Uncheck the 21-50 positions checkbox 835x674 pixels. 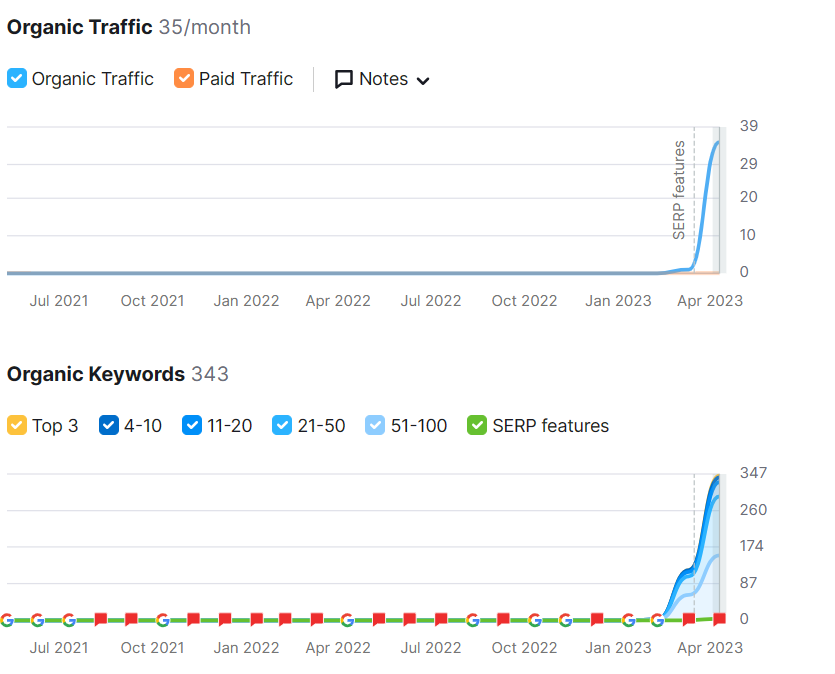pyautogui.click(x=283, y=426)
